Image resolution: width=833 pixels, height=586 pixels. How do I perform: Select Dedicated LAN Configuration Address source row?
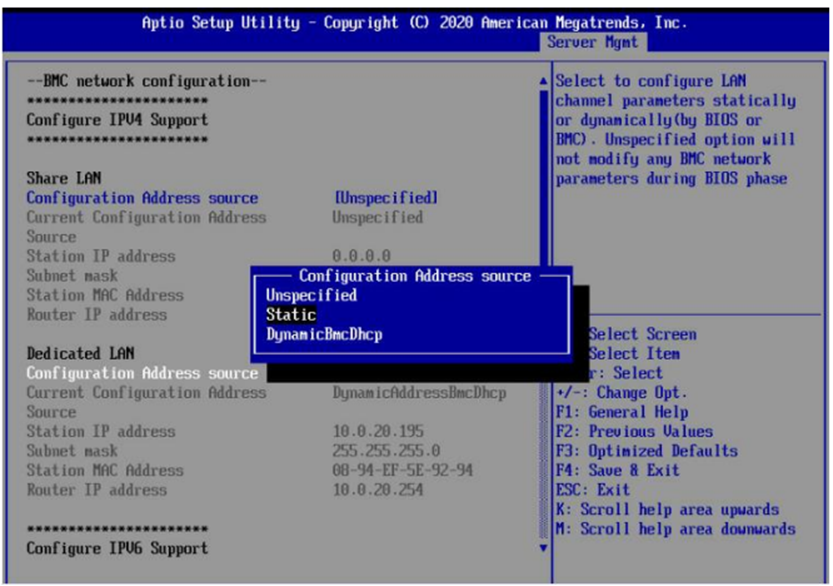click(142, 373)
